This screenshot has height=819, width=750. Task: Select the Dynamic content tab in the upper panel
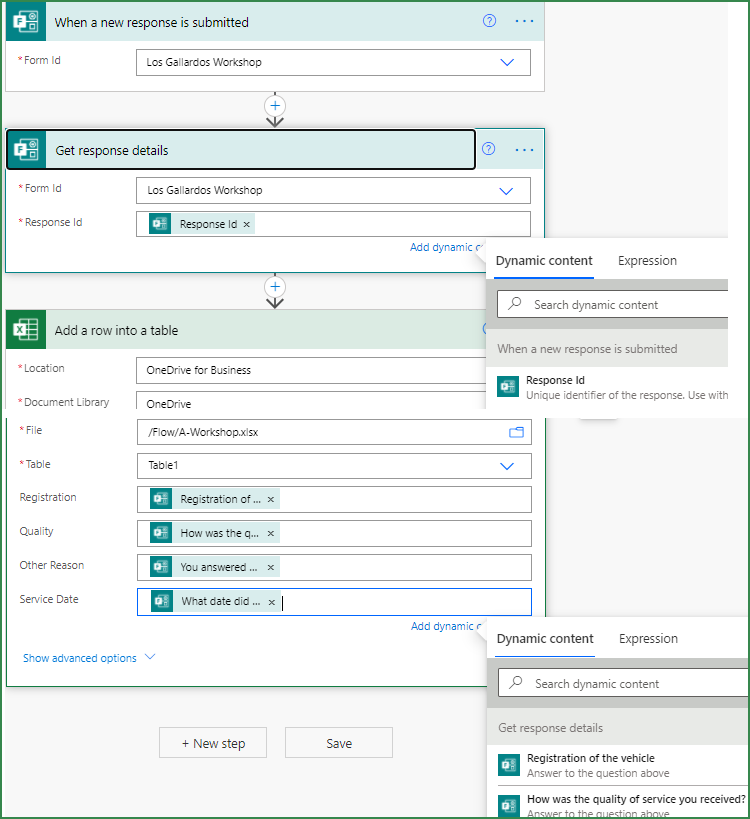544,261
